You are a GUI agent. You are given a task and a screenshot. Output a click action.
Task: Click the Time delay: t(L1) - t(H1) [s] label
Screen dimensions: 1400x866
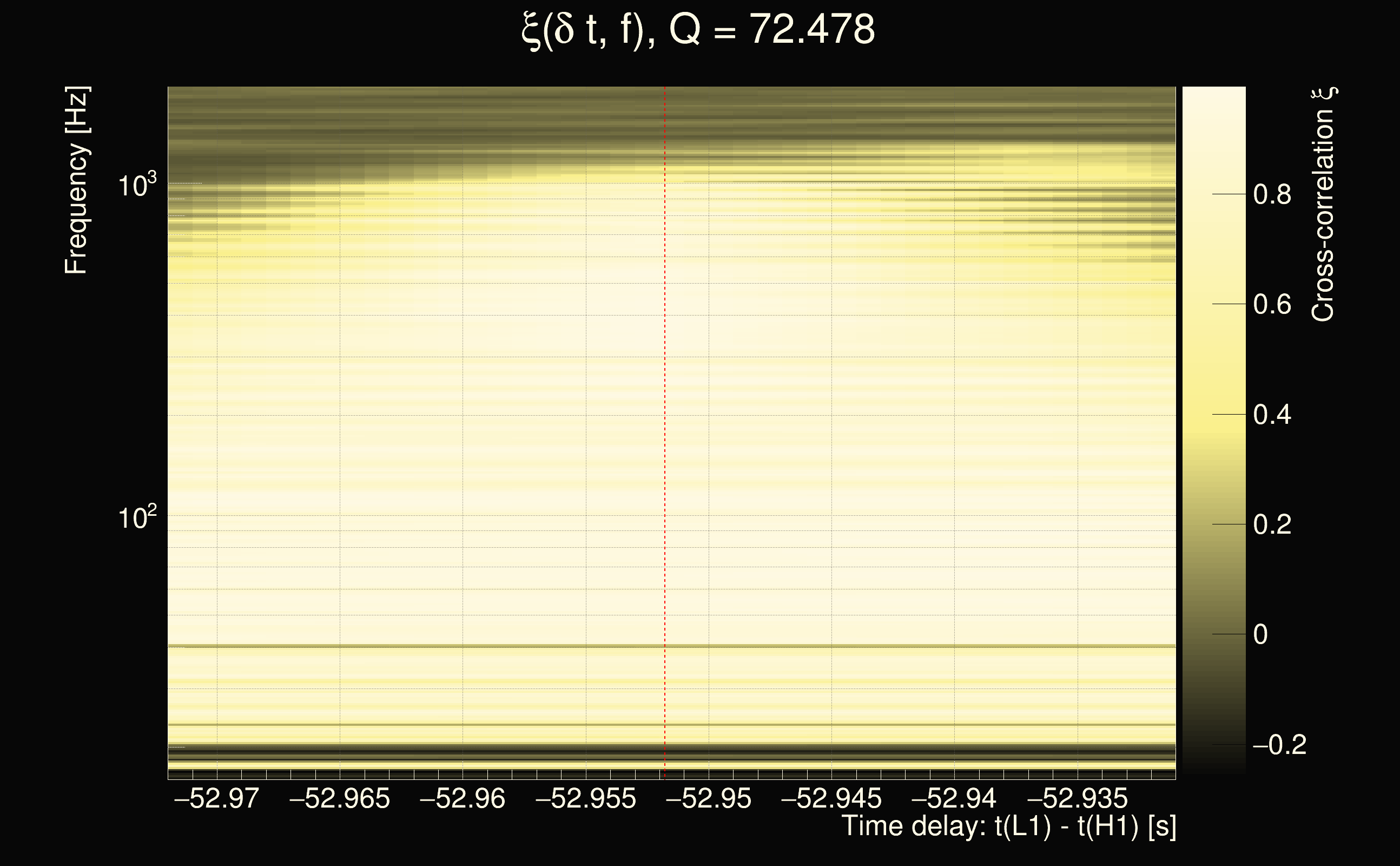(1008, 826)
